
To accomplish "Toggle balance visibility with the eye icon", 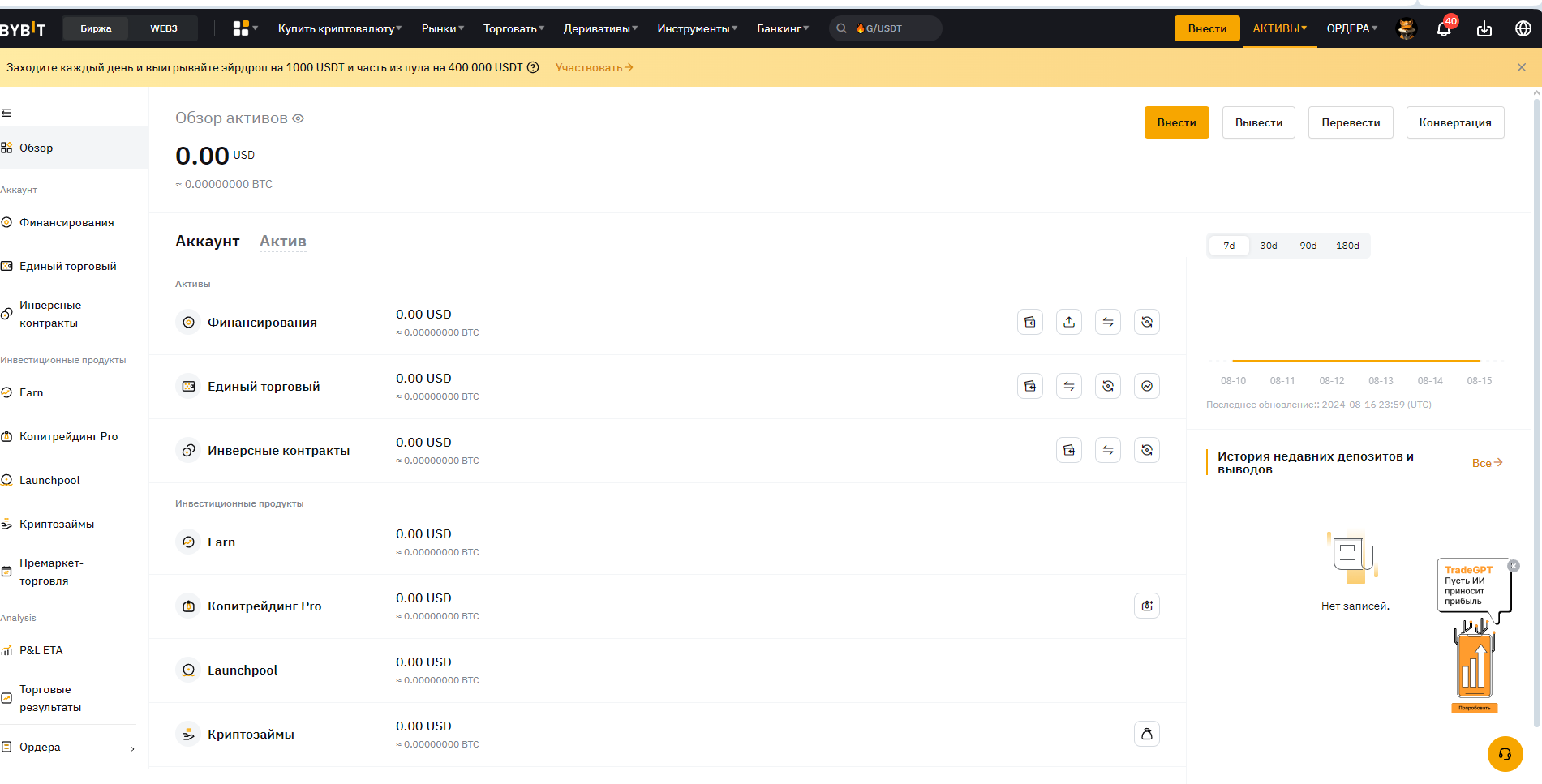I will tap(298, 118).
